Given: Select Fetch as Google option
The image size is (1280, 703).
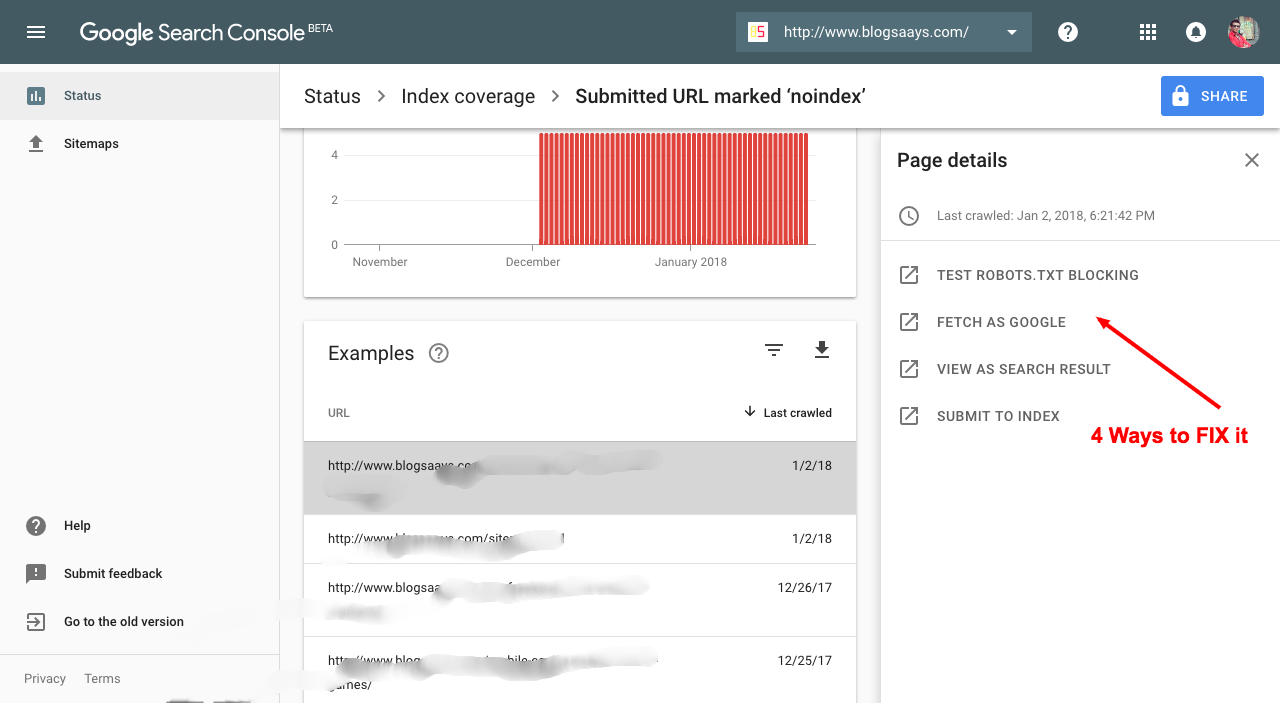Looking at the screenshot, I should coord(1001,322).
